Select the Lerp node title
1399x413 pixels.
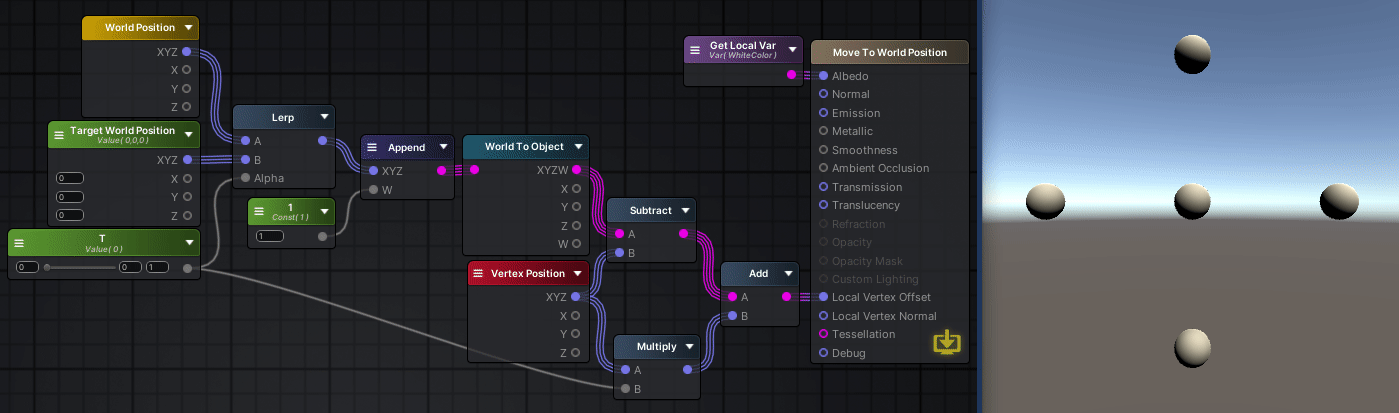click(x=283, y=117)
